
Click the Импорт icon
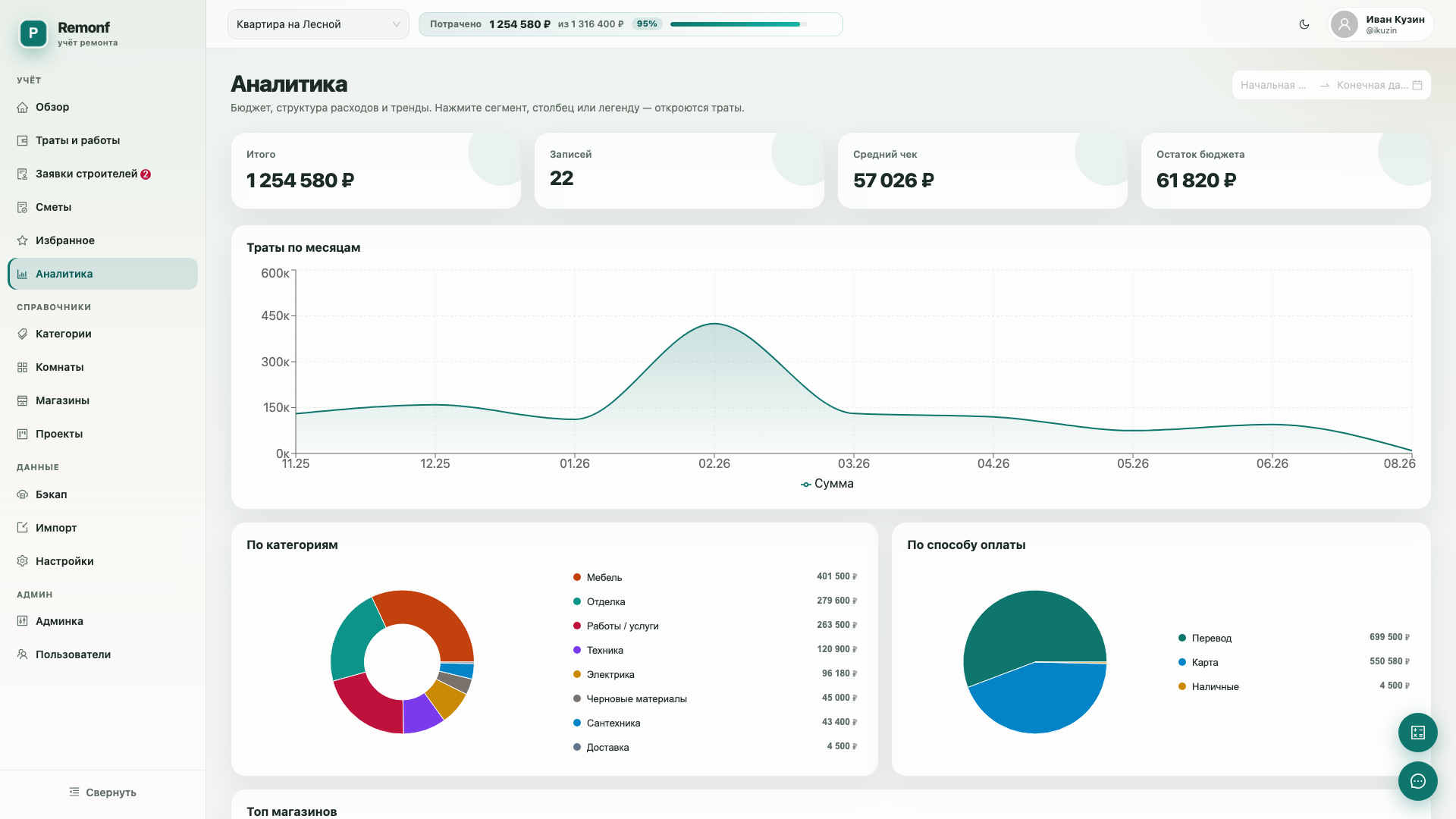click(23, 528)
